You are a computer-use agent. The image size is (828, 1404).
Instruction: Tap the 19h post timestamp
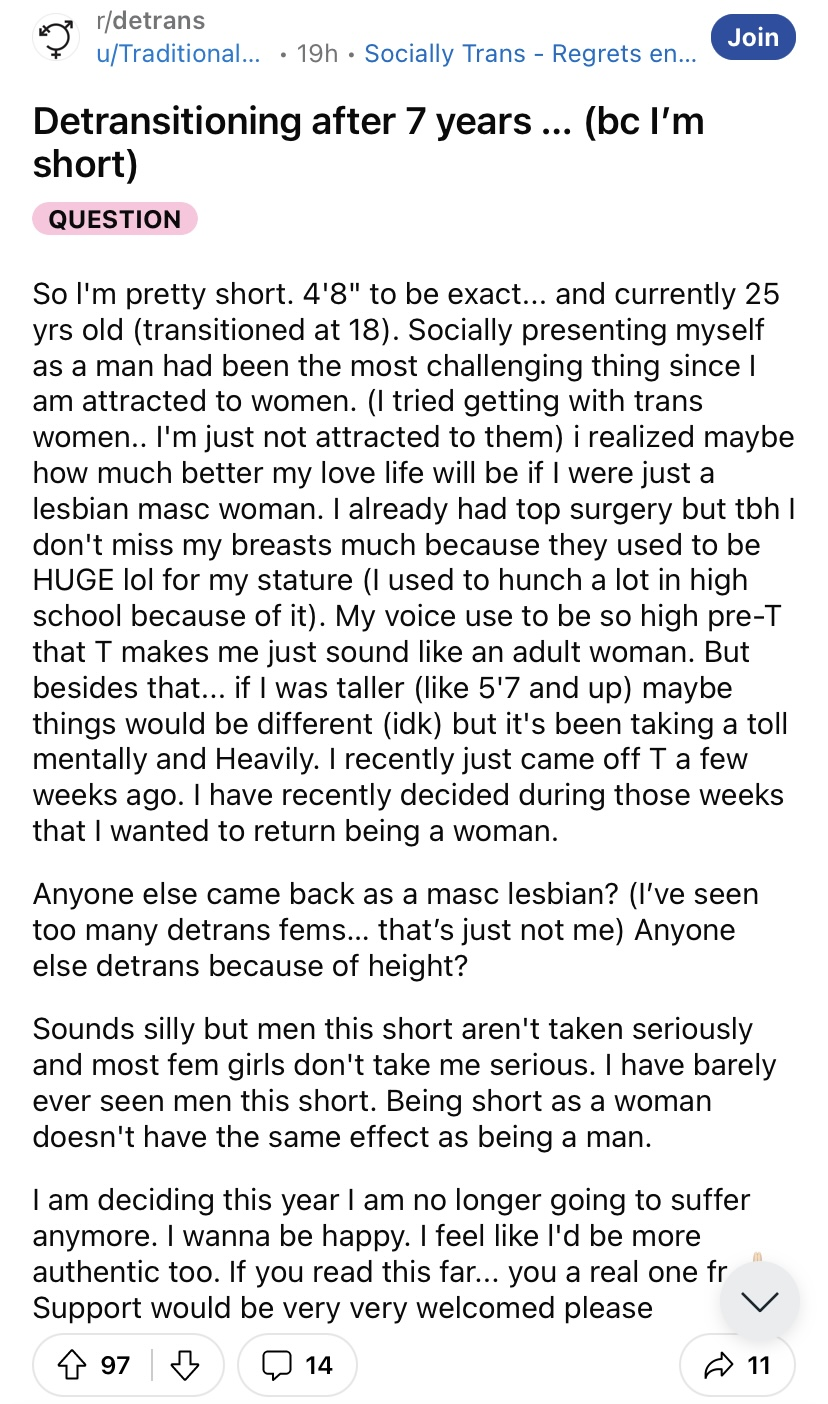pyautogui.click(x=317, y=54)
